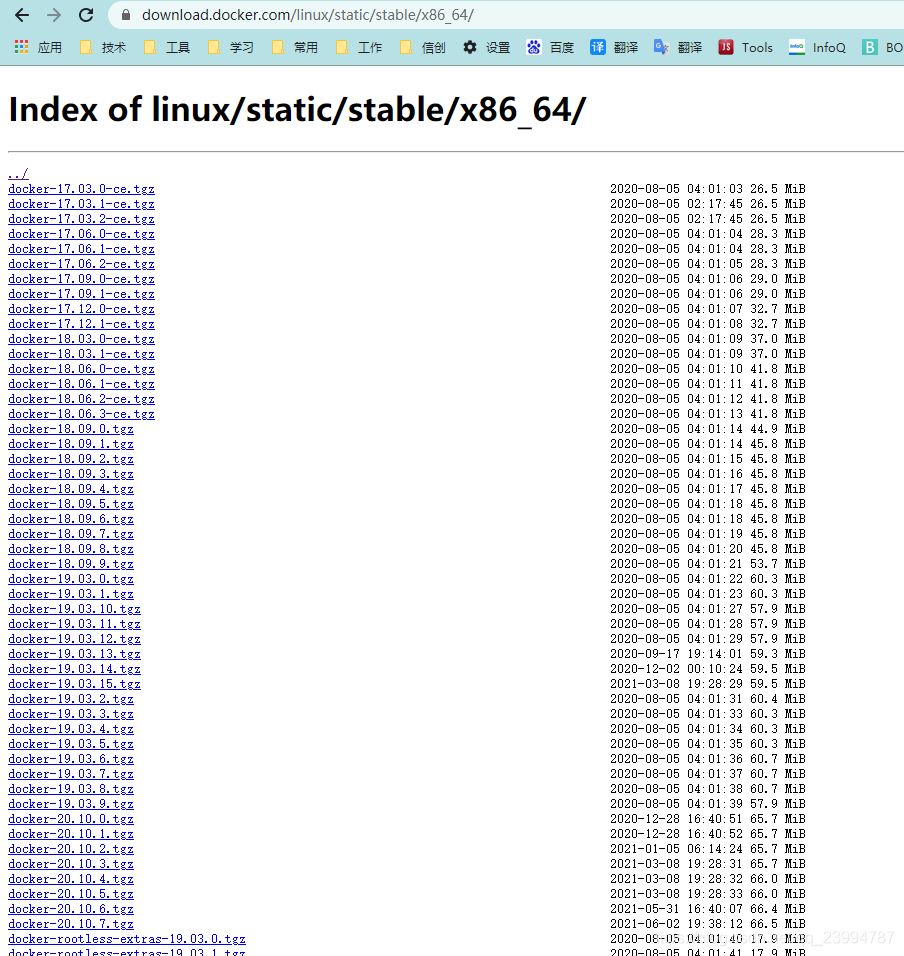Click the 2020-09-17 19:14:01 timestamp text
Image resolution: width=904 pixels, height=956 pixels.
676,654
